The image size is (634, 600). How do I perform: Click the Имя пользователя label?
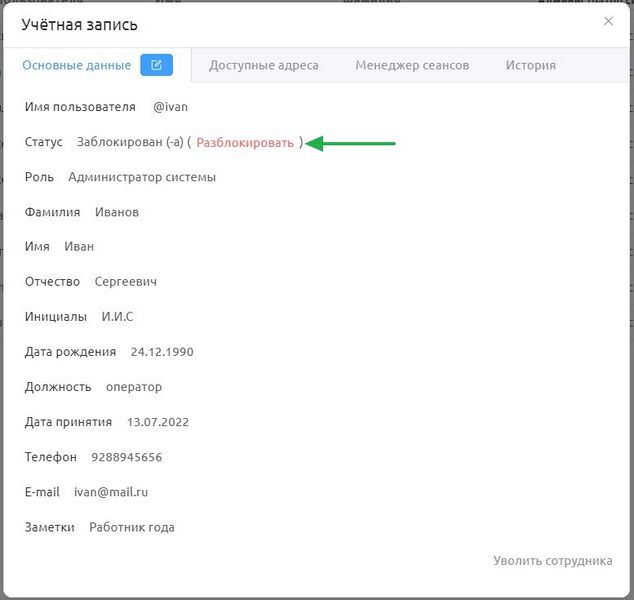80,107
